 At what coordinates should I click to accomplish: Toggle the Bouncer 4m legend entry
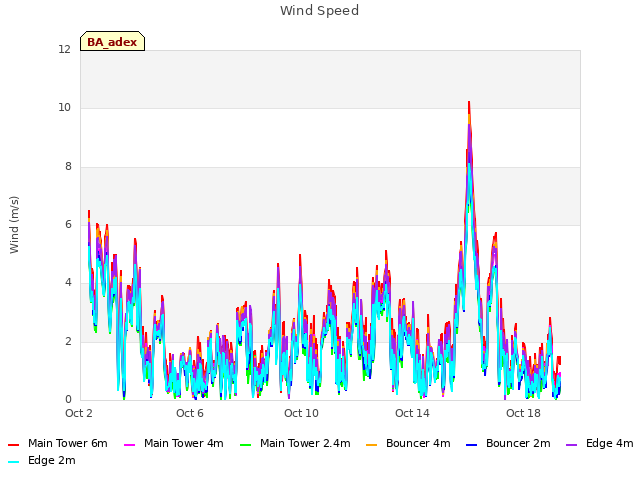click(408, 443)
